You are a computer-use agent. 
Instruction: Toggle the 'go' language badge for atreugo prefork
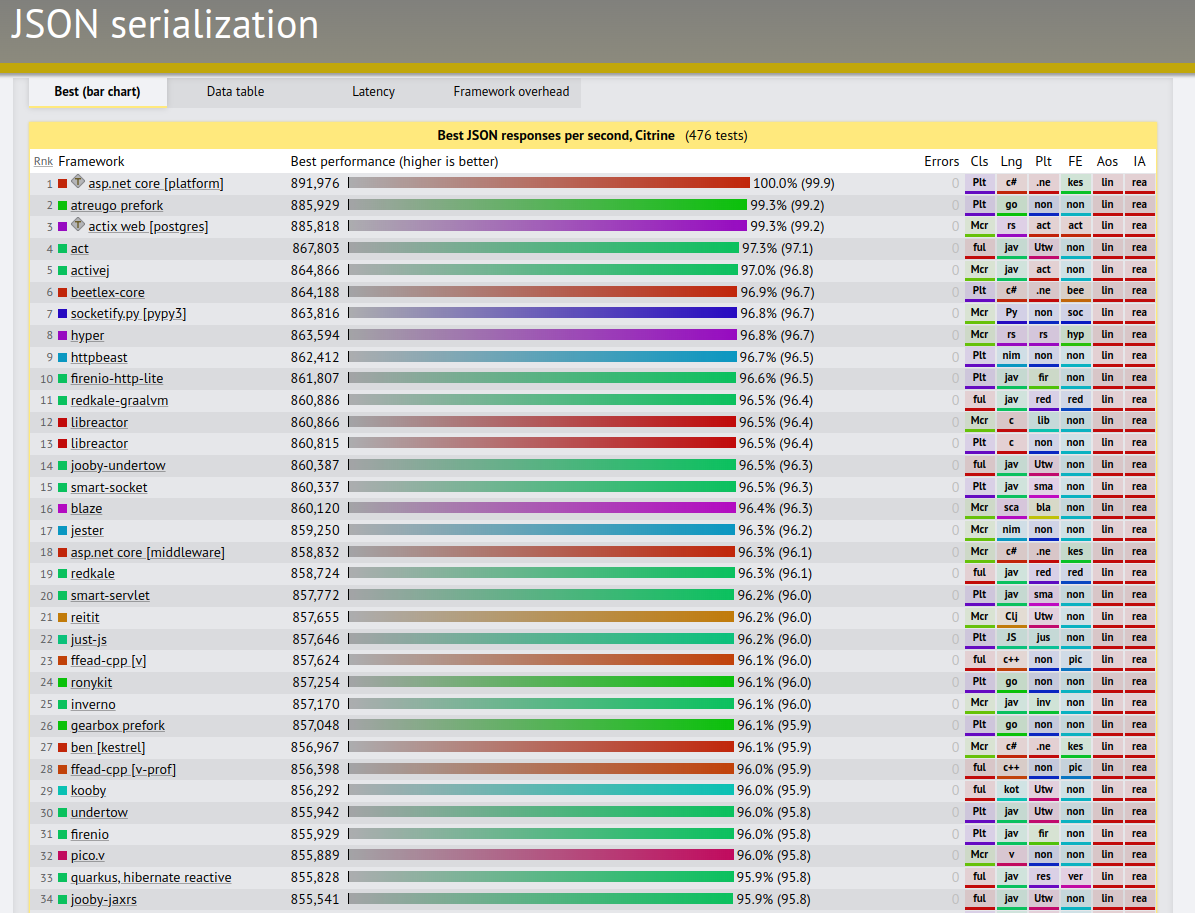[1011, 204]
